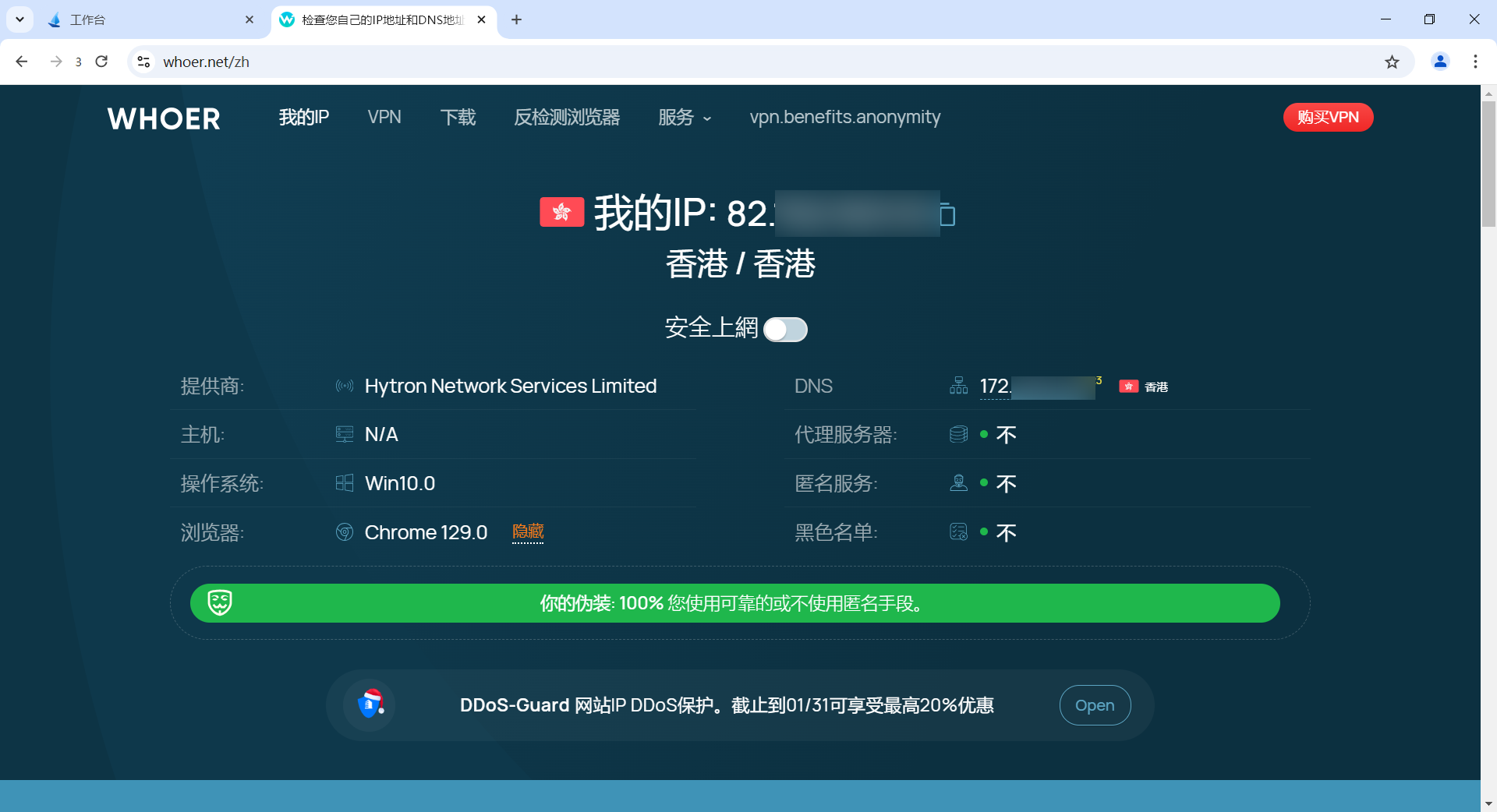Click the scrollbar down arrow
The image size is (1497, 812).
click(1488, 803)
